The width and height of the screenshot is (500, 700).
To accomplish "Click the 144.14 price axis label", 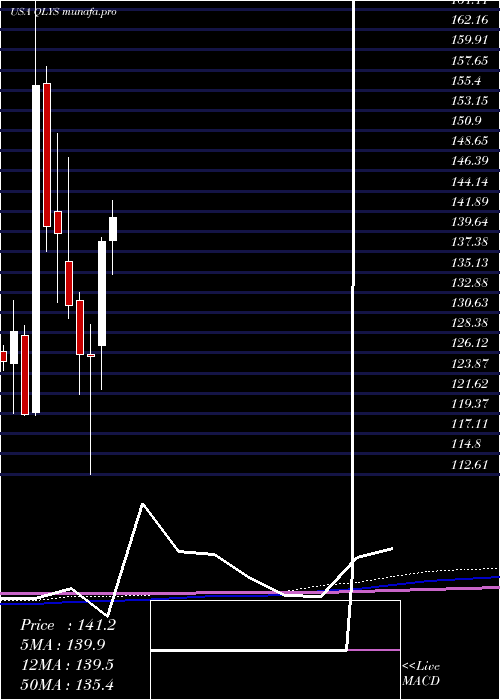I will 470,182.
